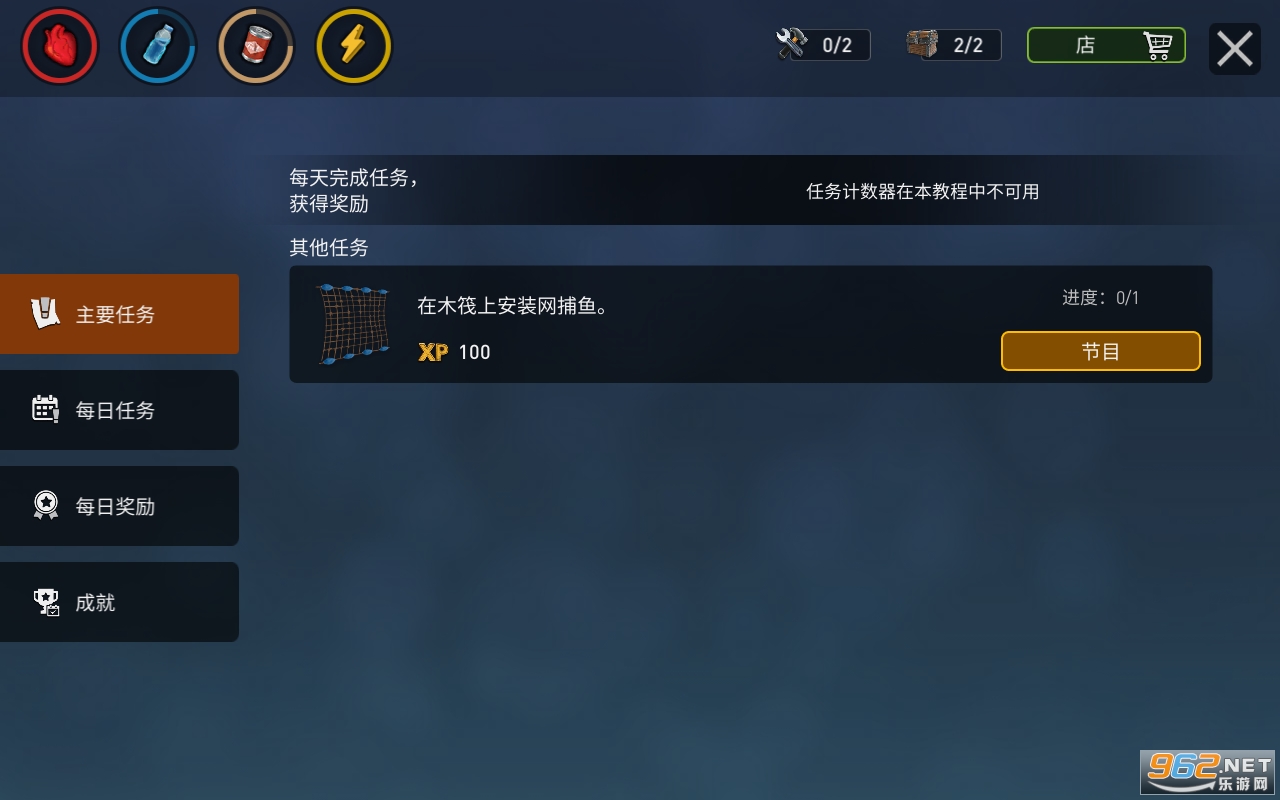
Task: Click the 进度: 0/1 progress text
Action: pyautogui.click(x=1101, y=298)
